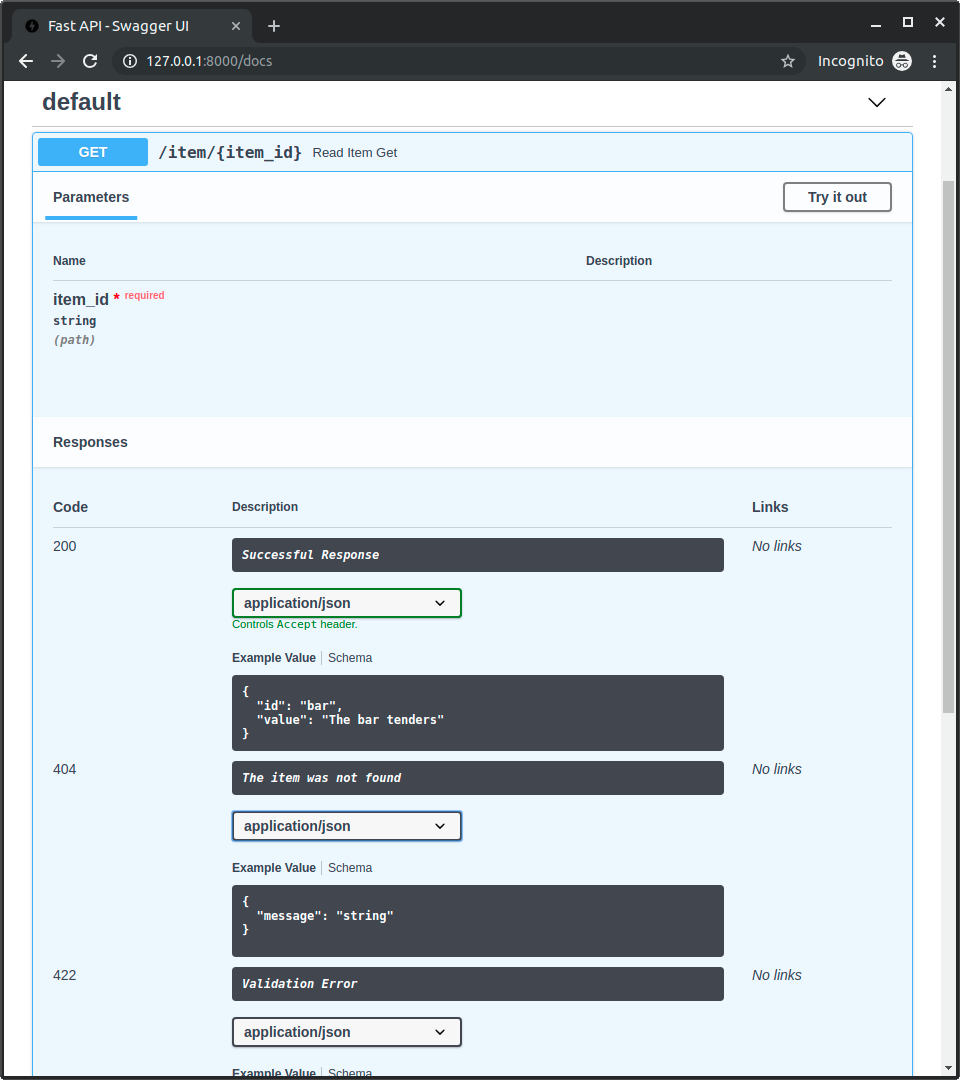960x1080 pixels.
Task: Open the Chrome three-dot menu
Action: coord(935,61)
